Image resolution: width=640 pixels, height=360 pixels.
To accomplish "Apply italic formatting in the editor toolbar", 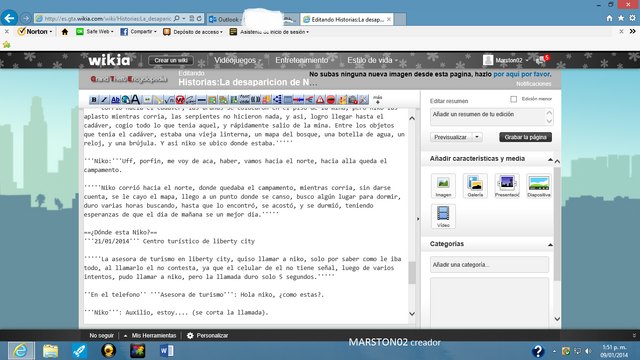I will click(x=104, y=100).
